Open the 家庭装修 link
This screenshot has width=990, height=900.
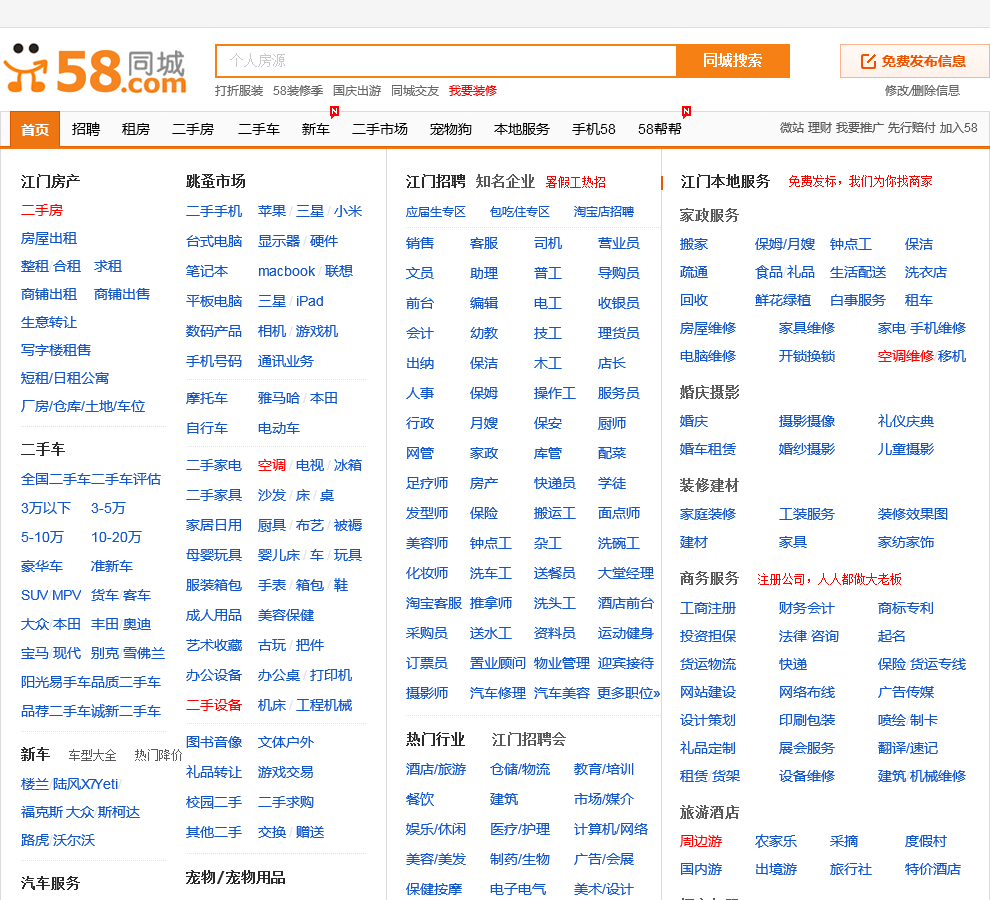click(707, 515)
